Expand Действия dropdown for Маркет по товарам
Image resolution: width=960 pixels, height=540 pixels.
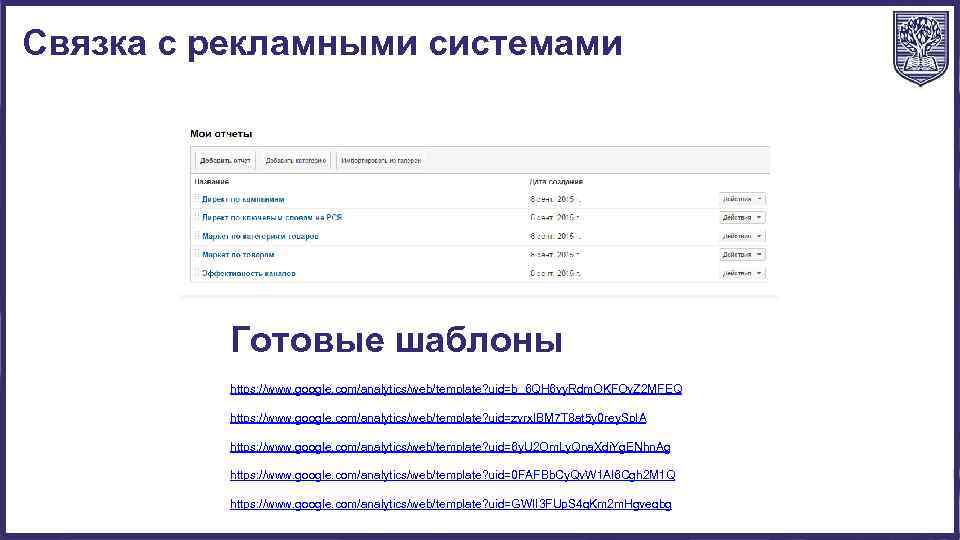742,254
